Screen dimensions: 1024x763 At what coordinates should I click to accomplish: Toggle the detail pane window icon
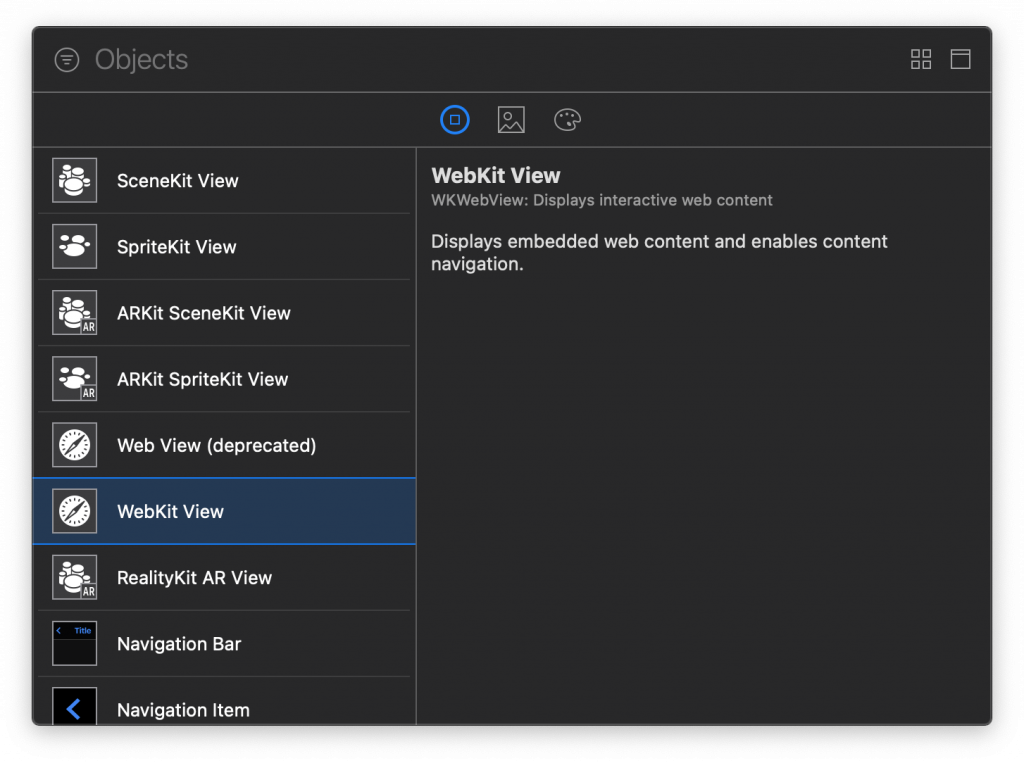tap(960, 60)
